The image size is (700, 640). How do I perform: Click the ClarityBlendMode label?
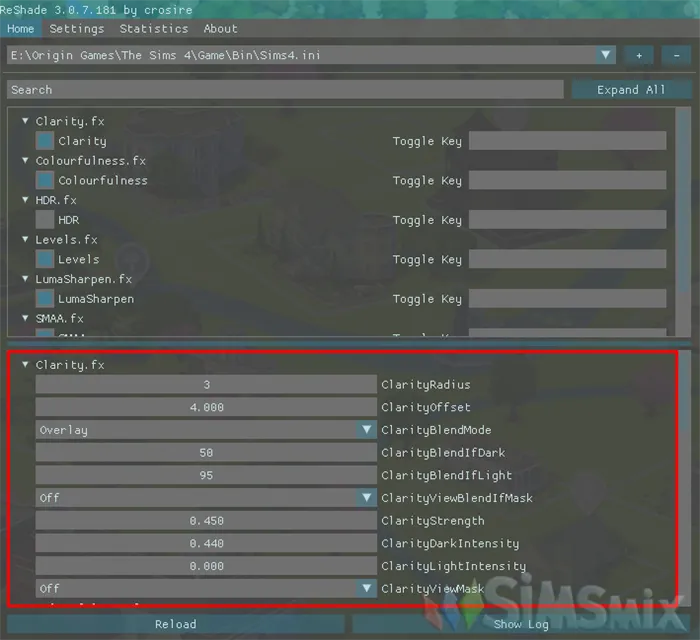click(x=436, y=430)
